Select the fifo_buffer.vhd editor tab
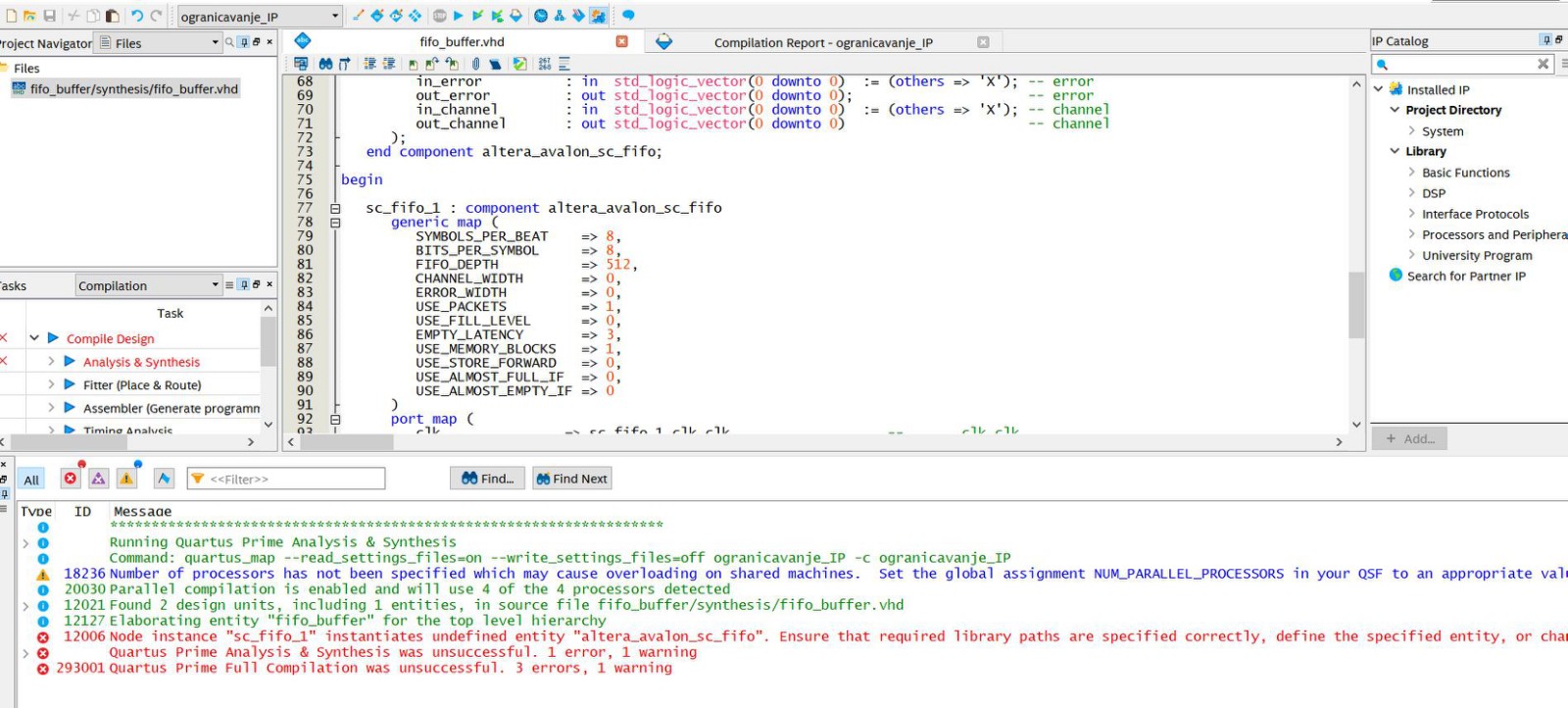The height and width of the screenshot is (708, 1568). point(462,42)
